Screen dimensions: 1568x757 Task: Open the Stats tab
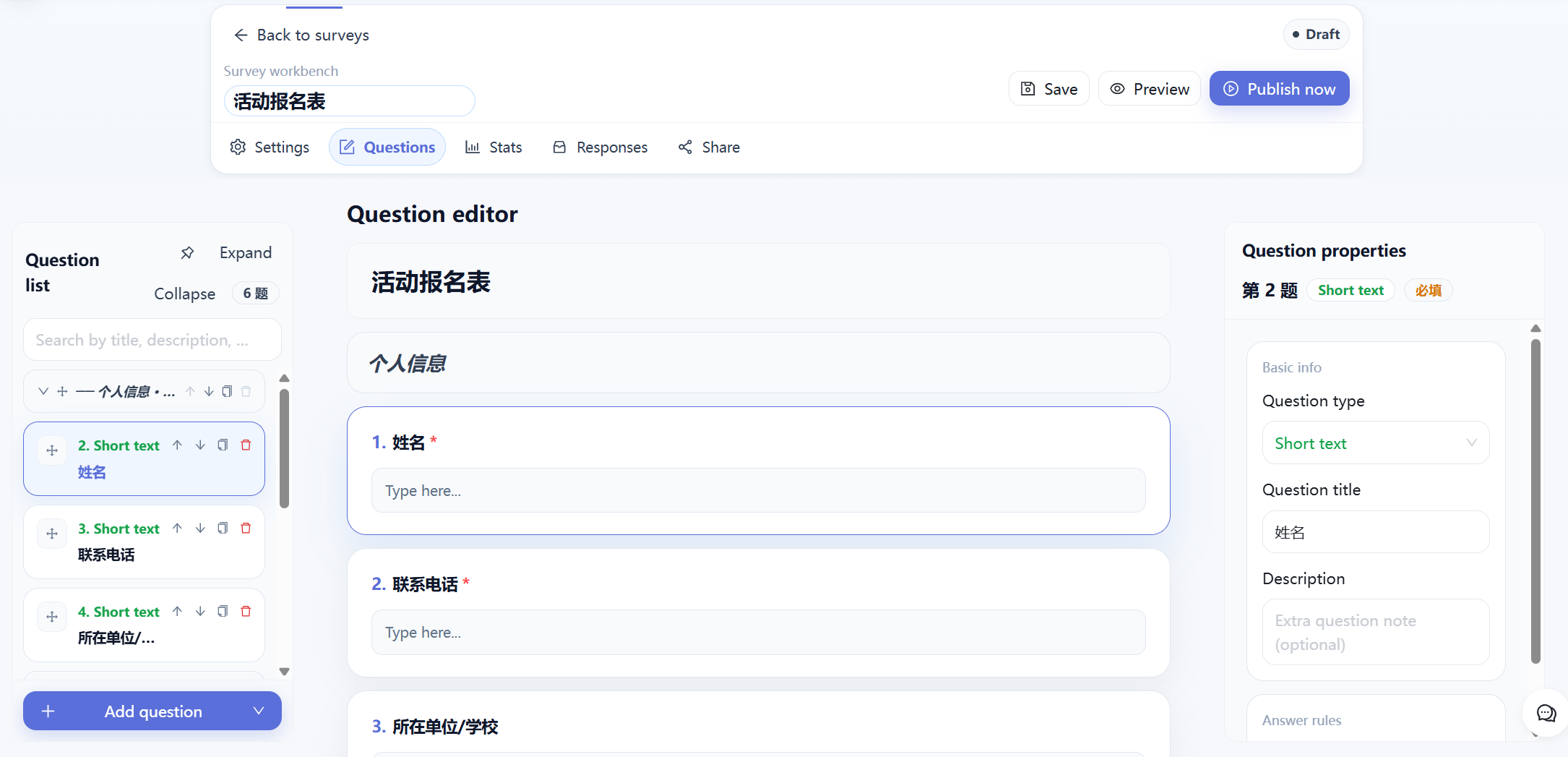click(494, 147)
